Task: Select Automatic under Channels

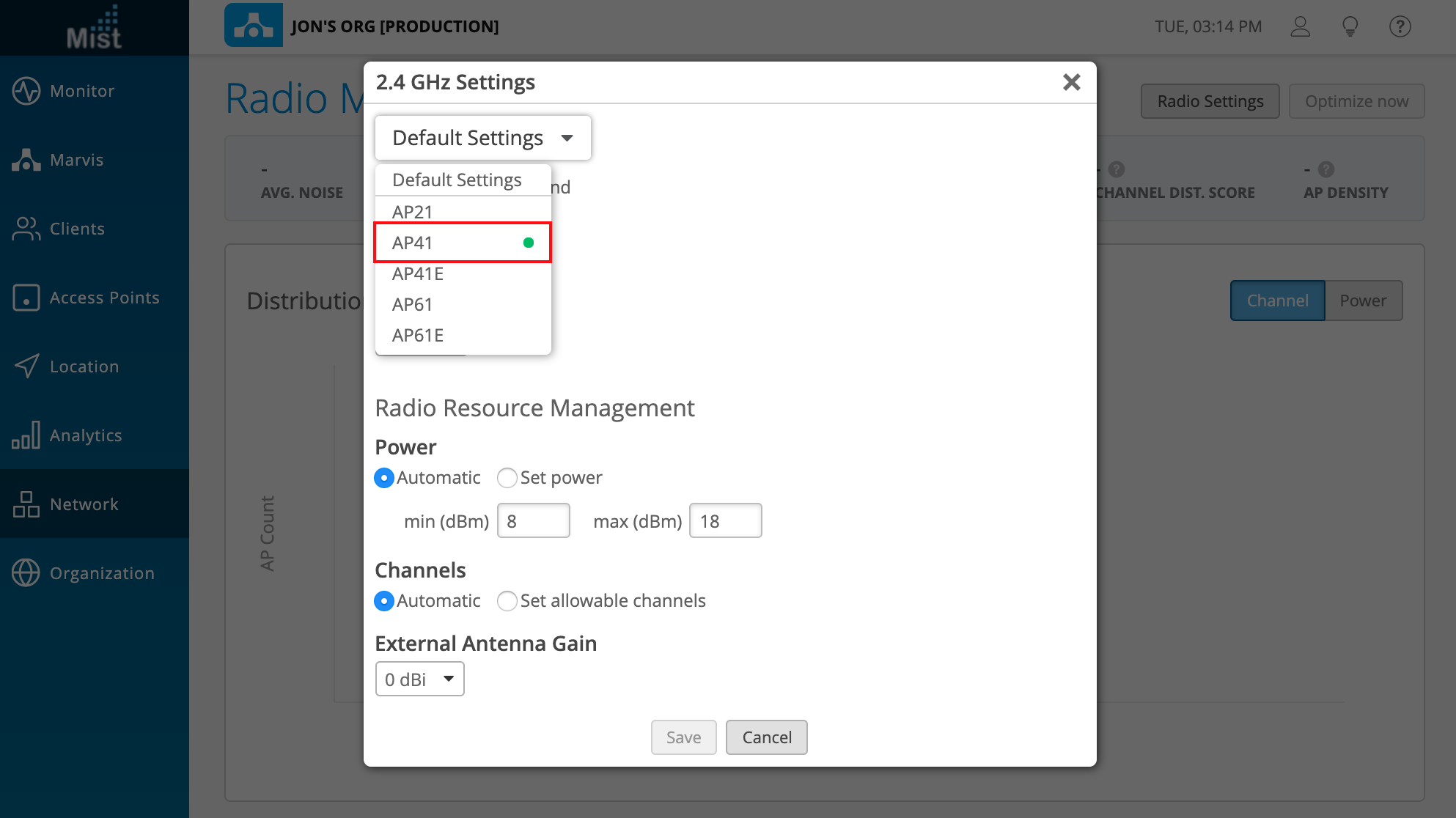Action: click(x=384, y=601)
